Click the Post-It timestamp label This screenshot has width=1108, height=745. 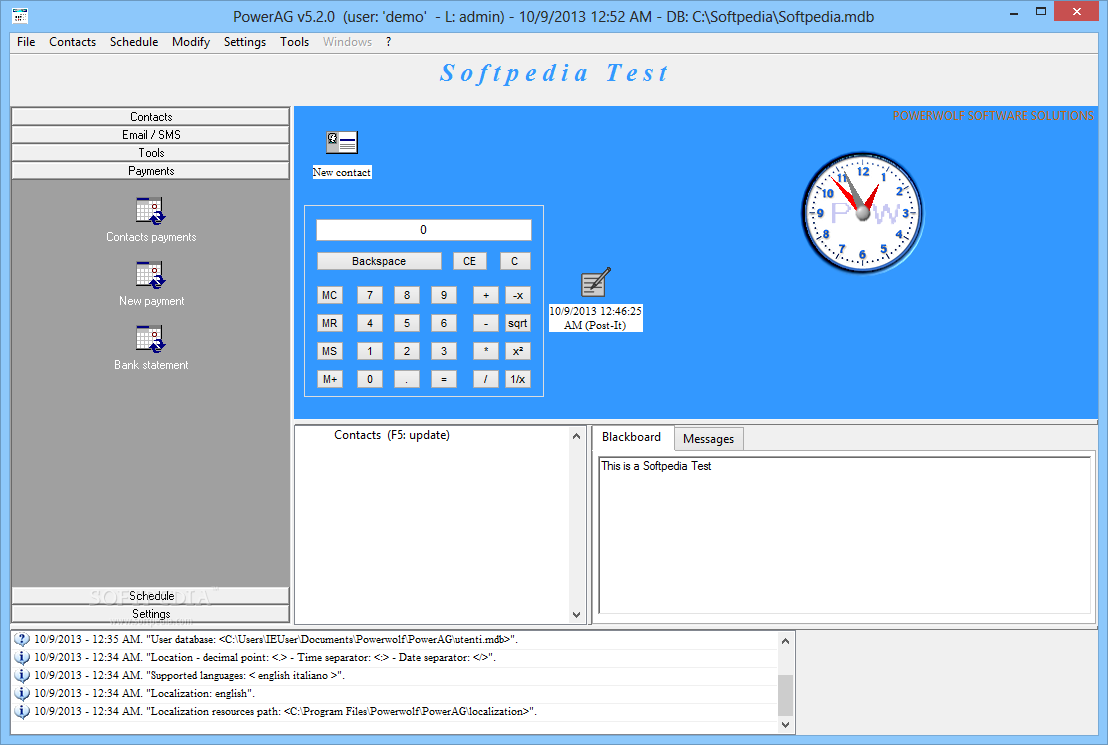click(596, 318)
